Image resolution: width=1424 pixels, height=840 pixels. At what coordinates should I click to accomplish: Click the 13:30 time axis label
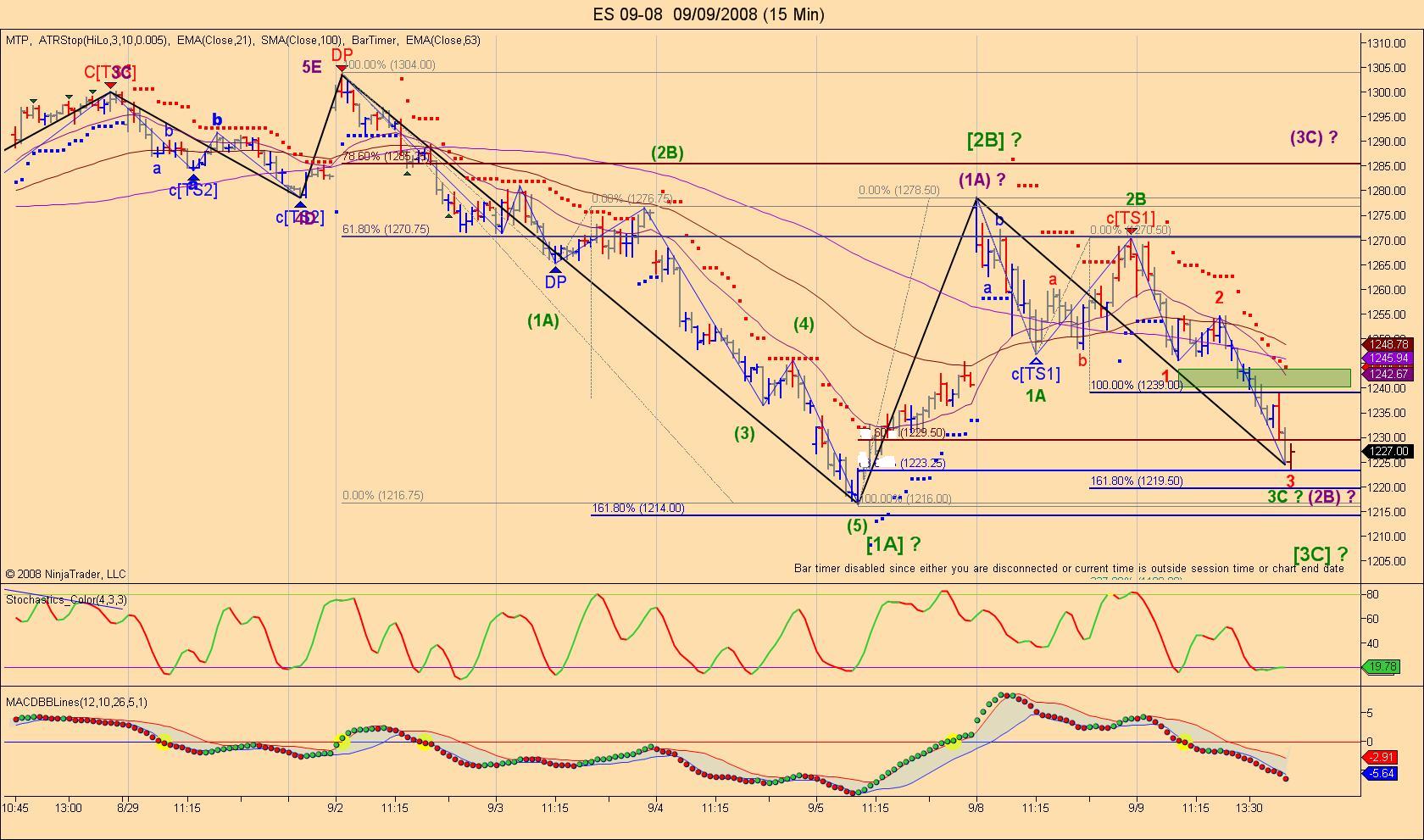1249,808
